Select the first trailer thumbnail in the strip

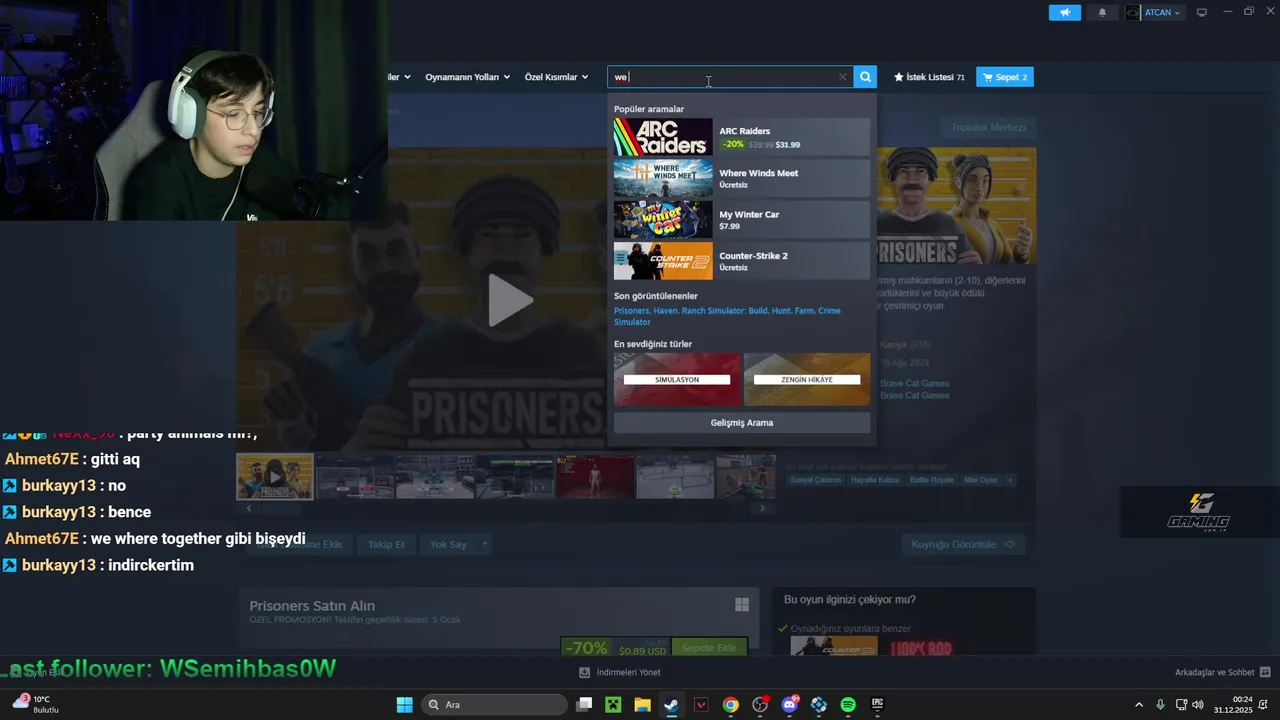pos(275,477)
